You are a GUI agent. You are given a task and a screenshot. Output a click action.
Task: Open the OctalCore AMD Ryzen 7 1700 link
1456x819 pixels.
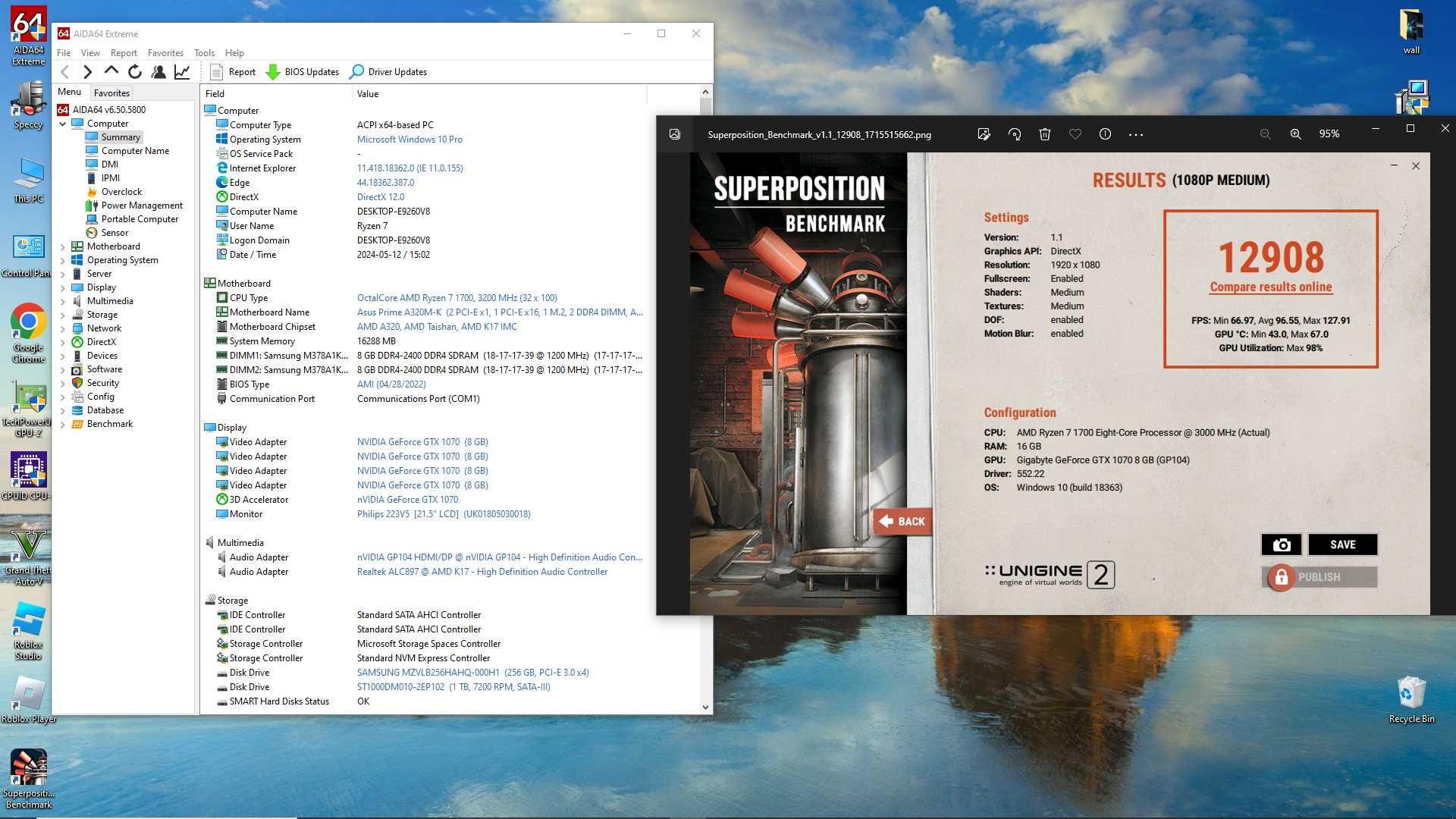coord(457,298)
